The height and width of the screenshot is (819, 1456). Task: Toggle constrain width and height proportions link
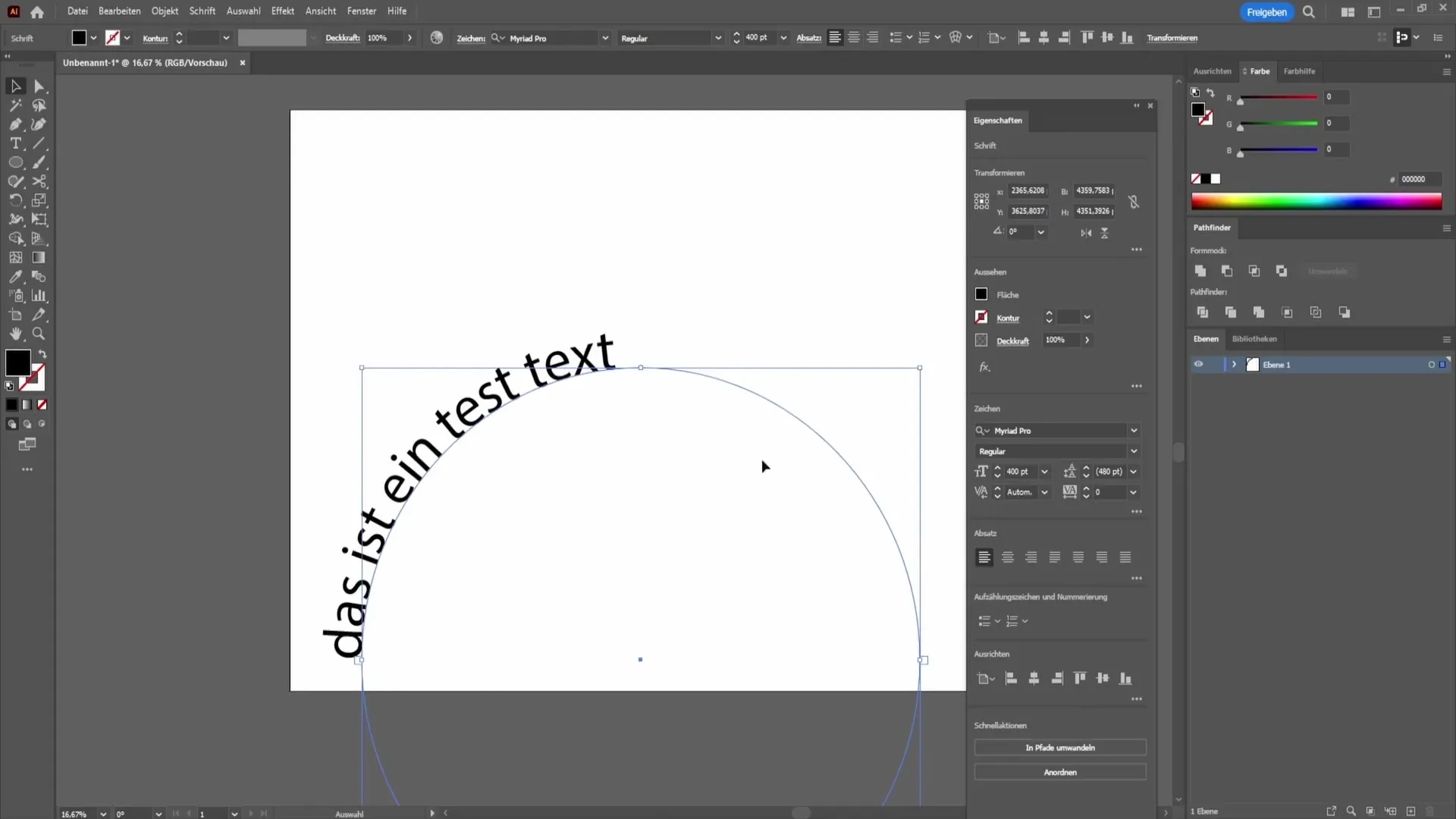tap(1134, 202)
